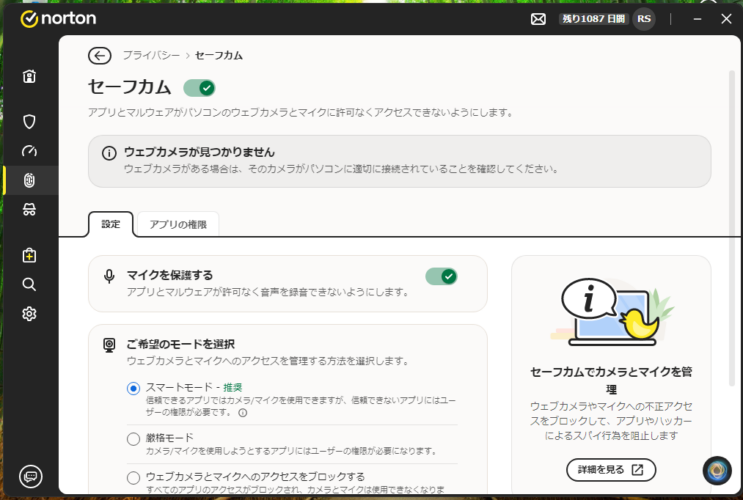
Task: Open the first aid kit sidebar icon
Action: pyautogui.click(x=29, y=255)
